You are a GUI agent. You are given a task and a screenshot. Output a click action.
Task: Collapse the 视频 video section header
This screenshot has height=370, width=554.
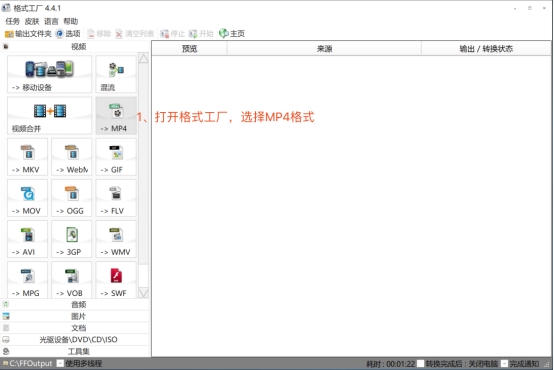tap(75, 47)
